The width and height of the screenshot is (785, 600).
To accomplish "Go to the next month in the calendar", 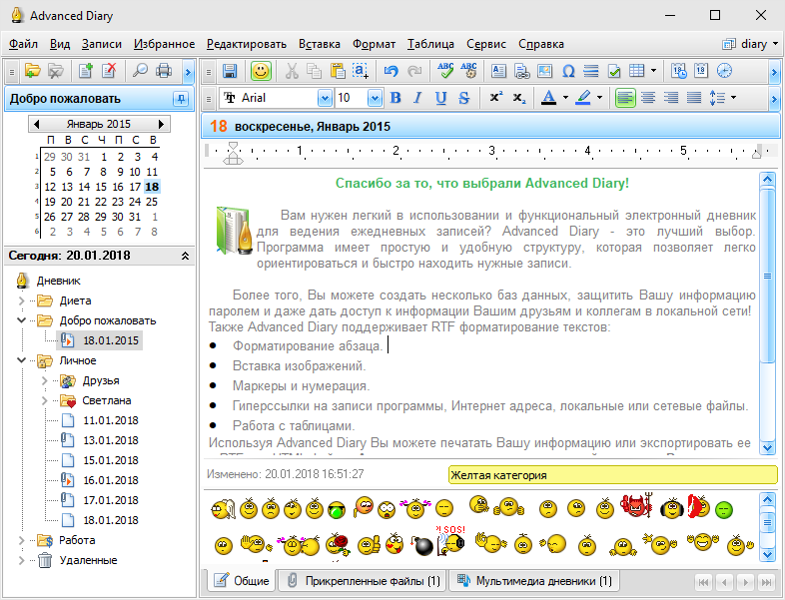I will pyautogui.click(x=161, y=124).
